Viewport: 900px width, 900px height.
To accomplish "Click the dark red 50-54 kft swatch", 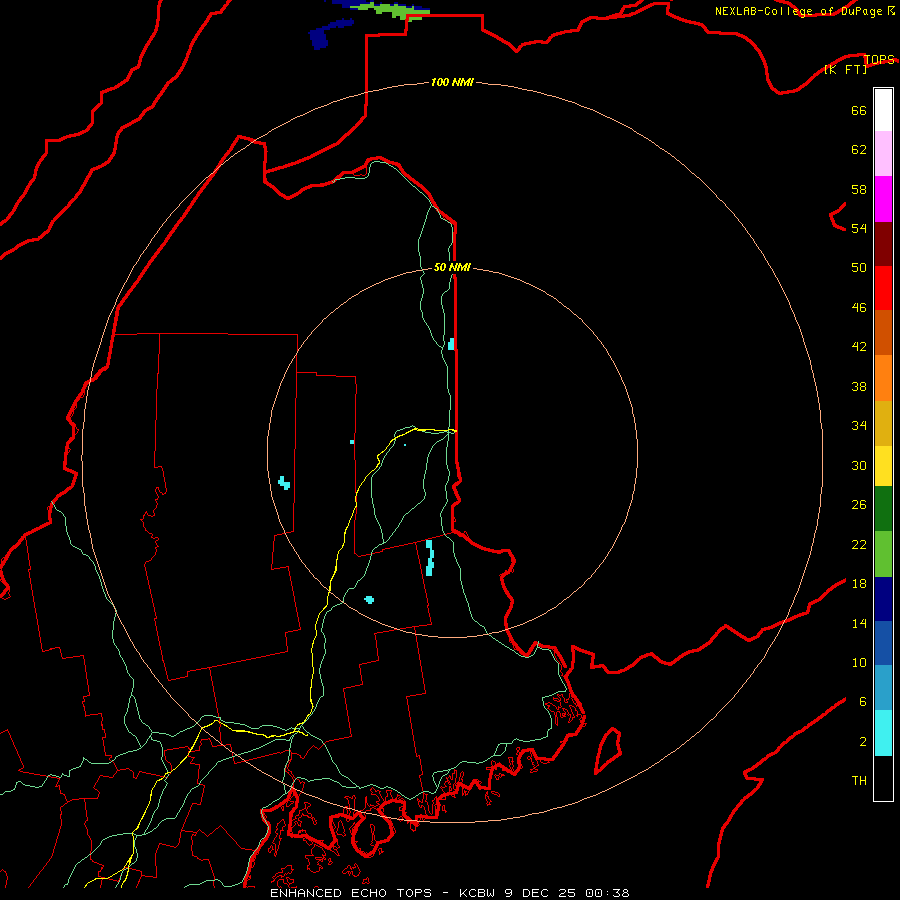I will (883, 244).
